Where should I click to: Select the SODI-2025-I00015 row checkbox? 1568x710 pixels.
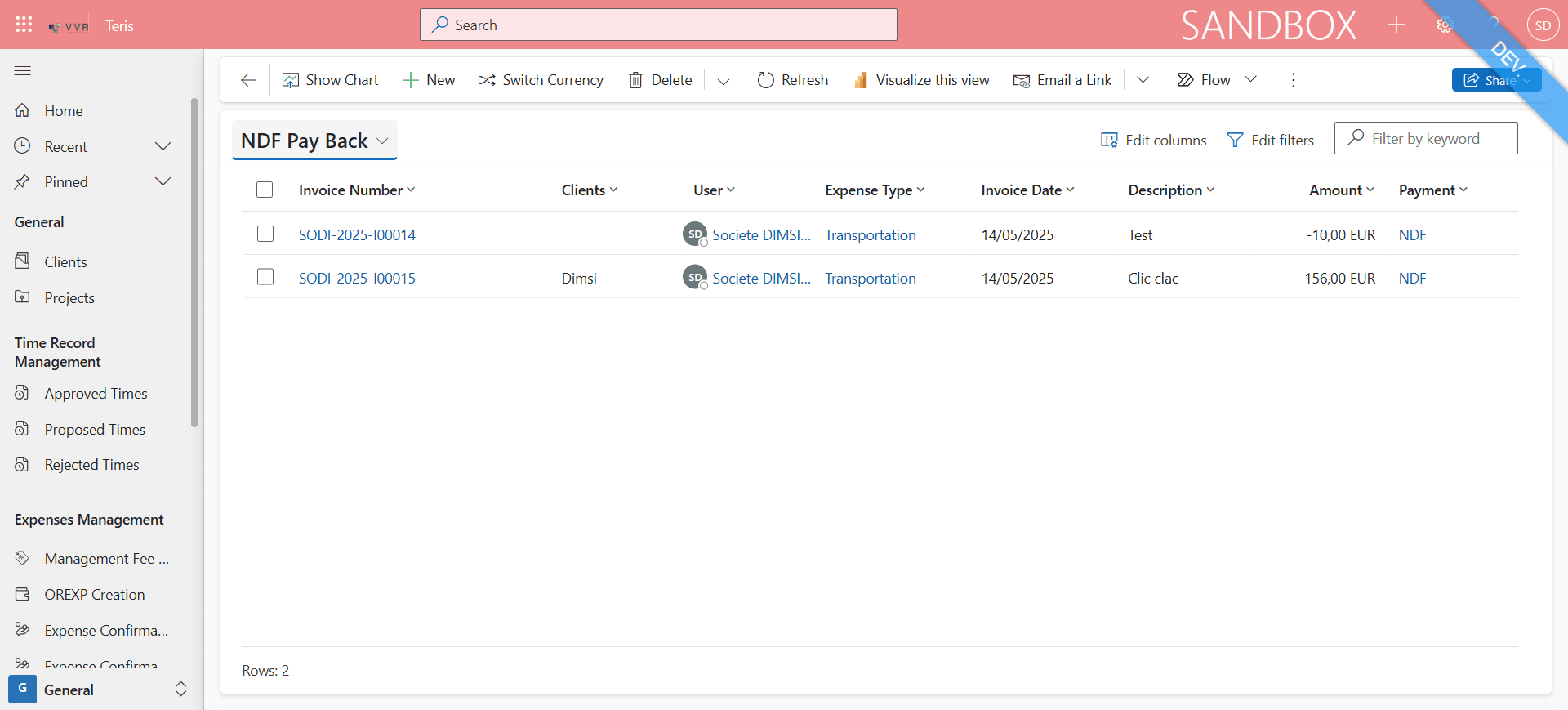click(x=265, y=277)
